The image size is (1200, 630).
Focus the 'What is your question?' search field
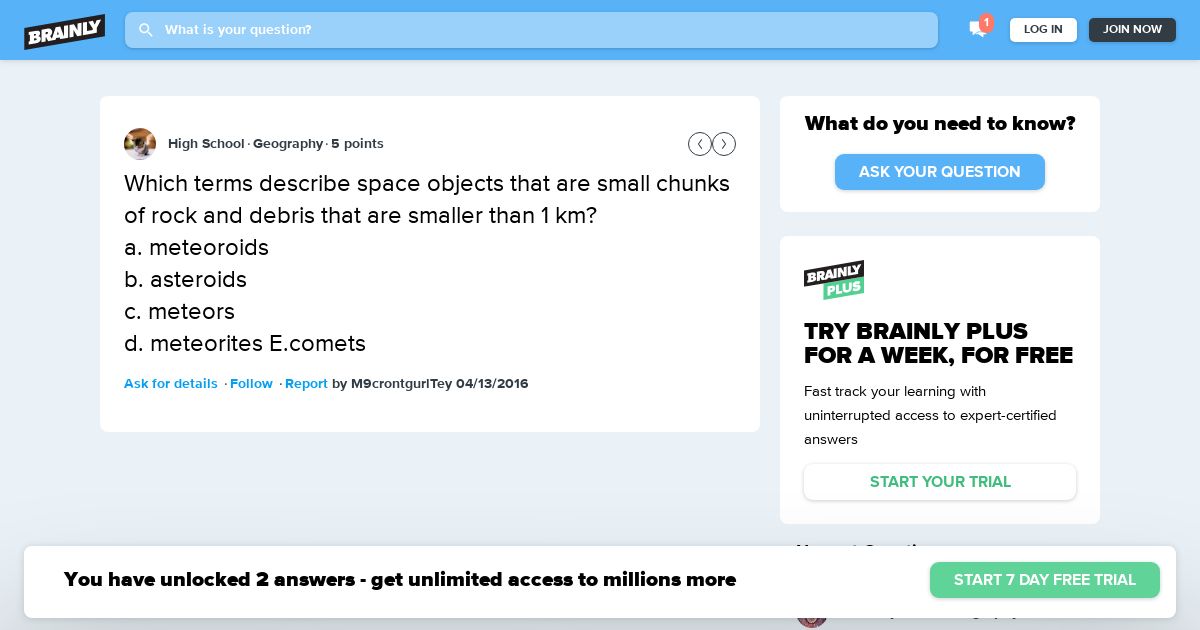531,30
